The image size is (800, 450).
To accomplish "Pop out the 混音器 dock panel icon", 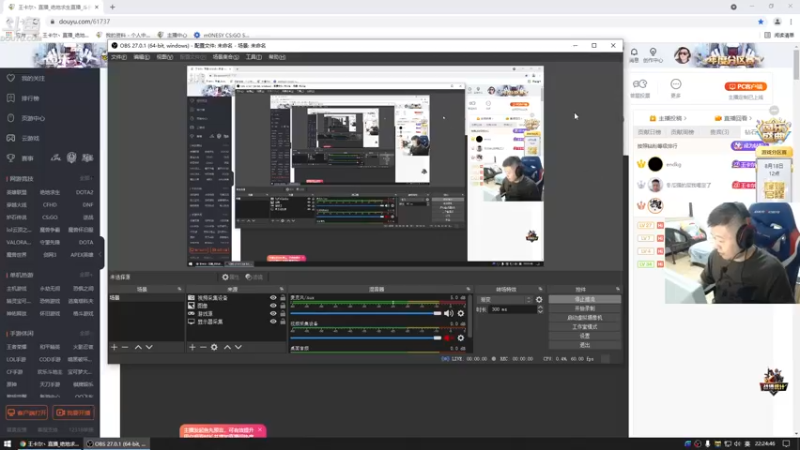I will point(468,289).
